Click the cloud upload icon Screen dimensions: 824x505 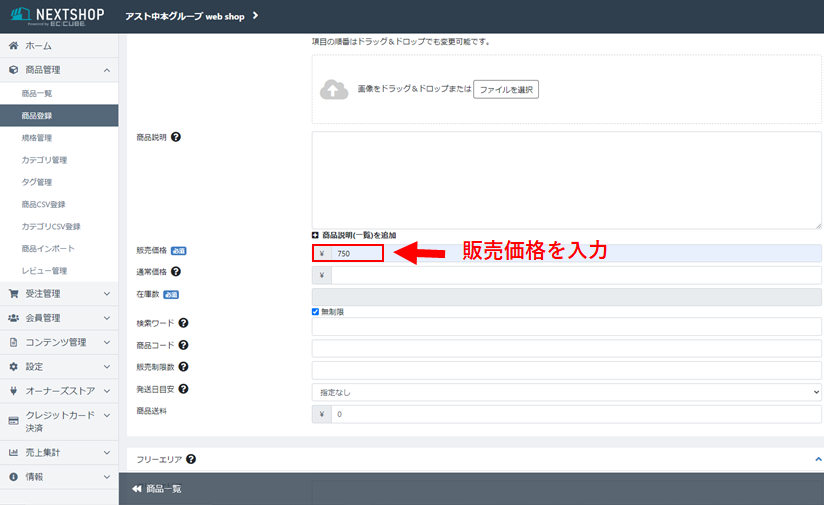[x=334, y=90]
